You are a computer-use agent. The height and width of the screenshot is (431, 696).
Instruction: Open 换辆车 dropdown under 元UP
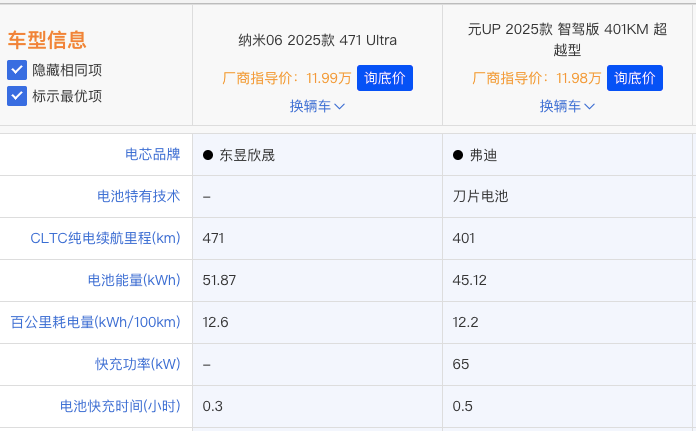pyautogui.click(x=567, y=106)
